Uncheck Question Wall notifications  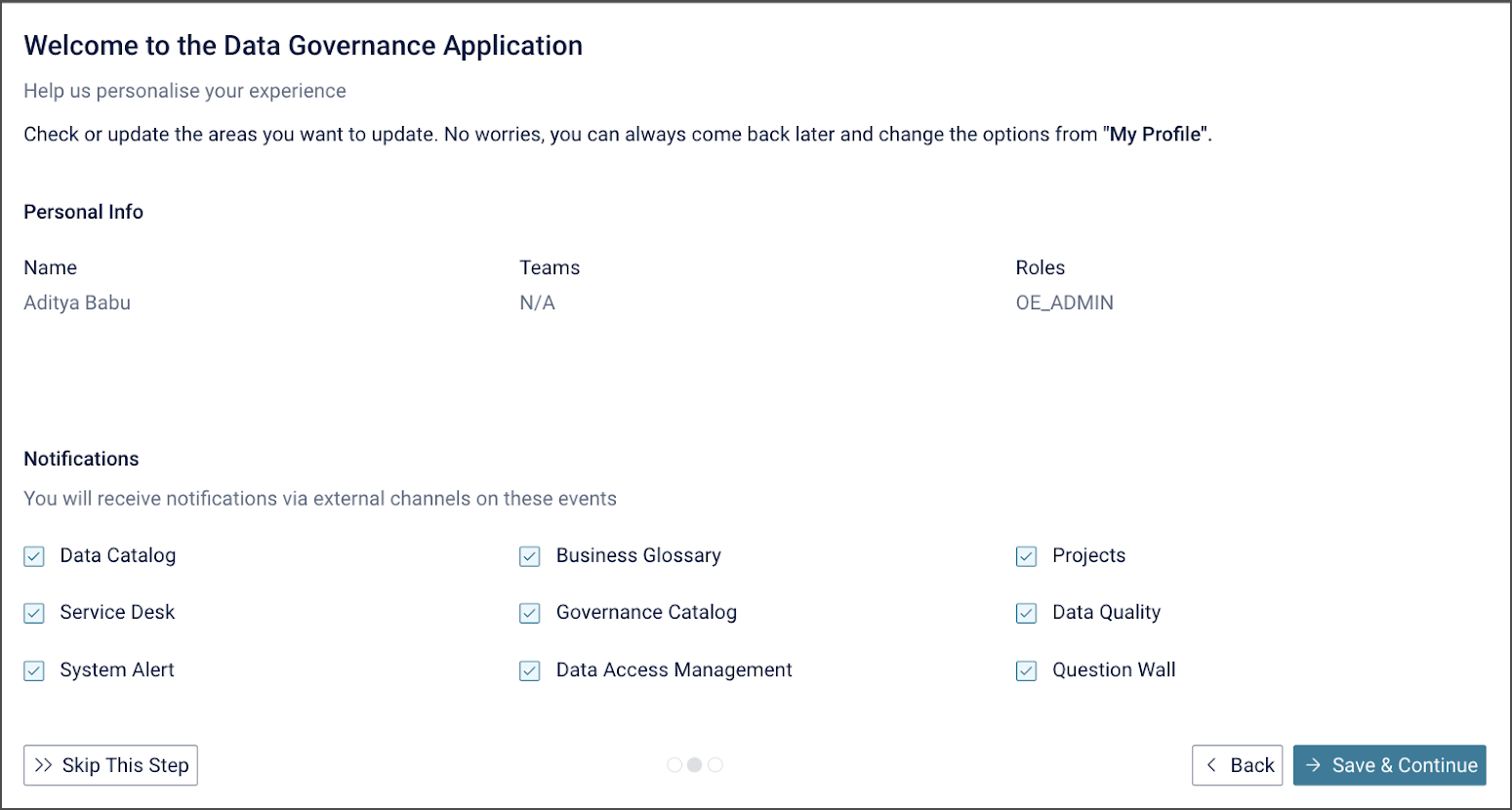(x=1026, y=670)
